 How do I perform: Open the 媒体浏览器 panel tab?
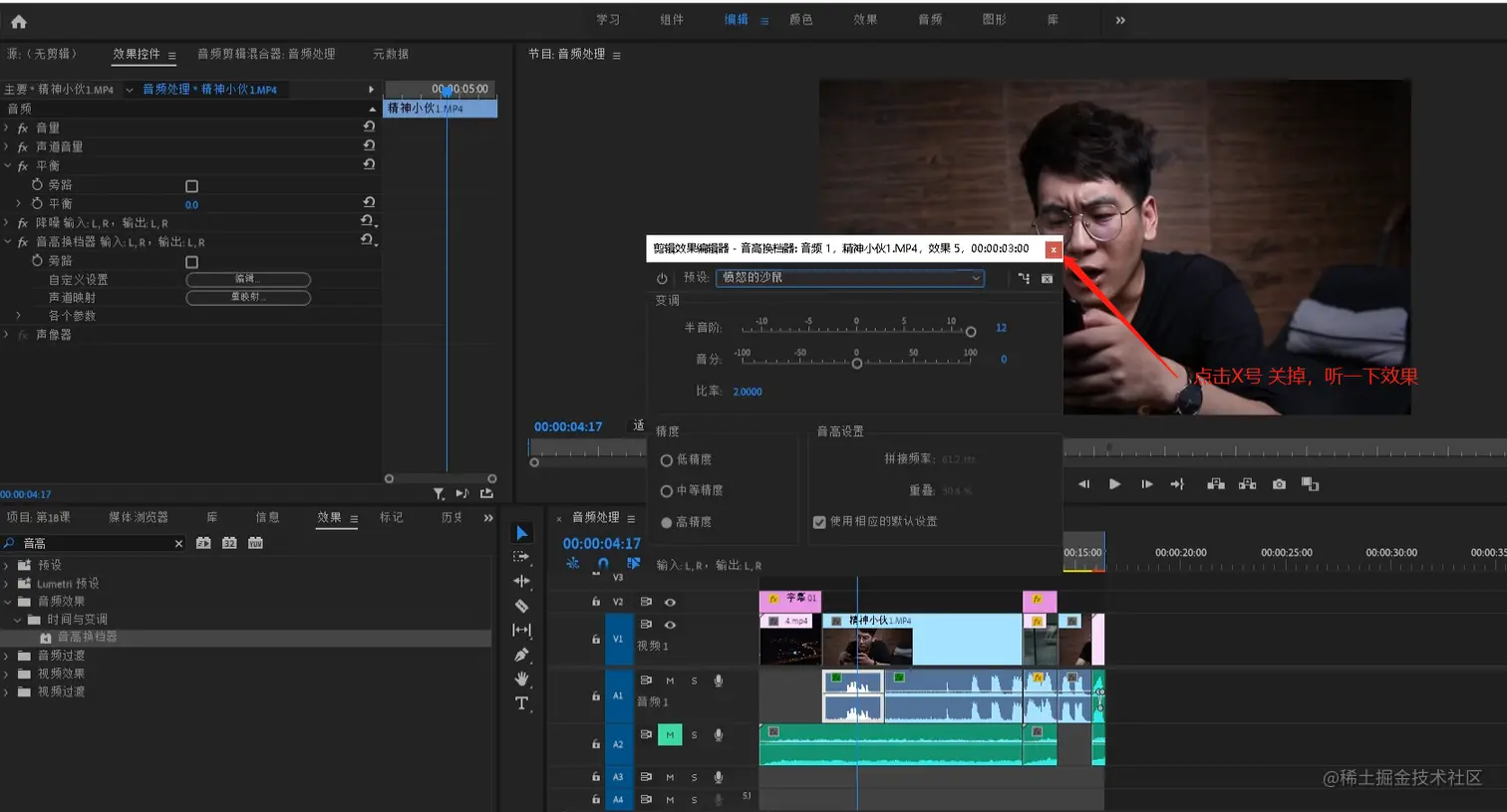coord(139,517)
